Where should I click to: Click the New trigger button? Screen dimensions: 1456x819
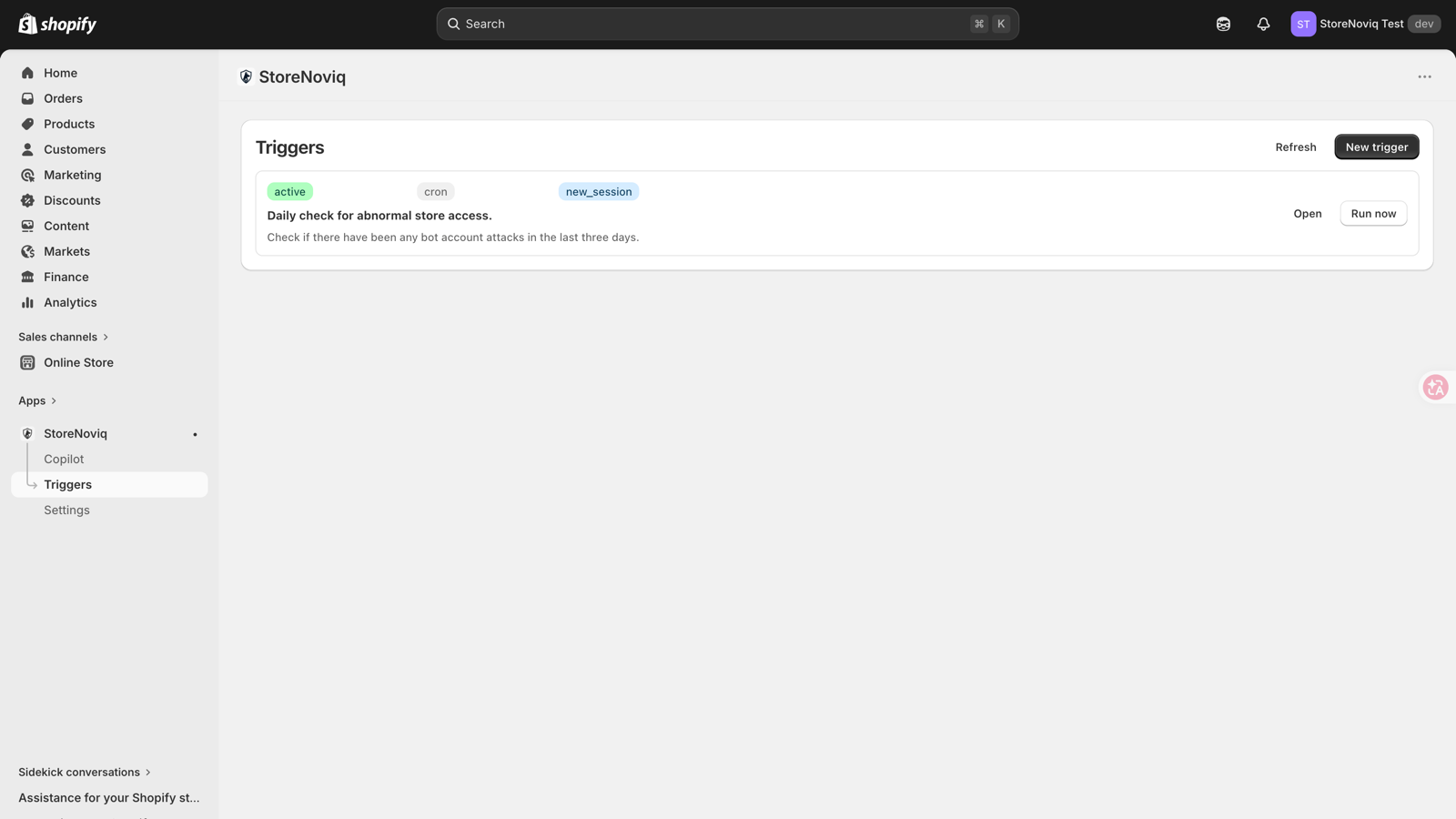pos(1376,147)
